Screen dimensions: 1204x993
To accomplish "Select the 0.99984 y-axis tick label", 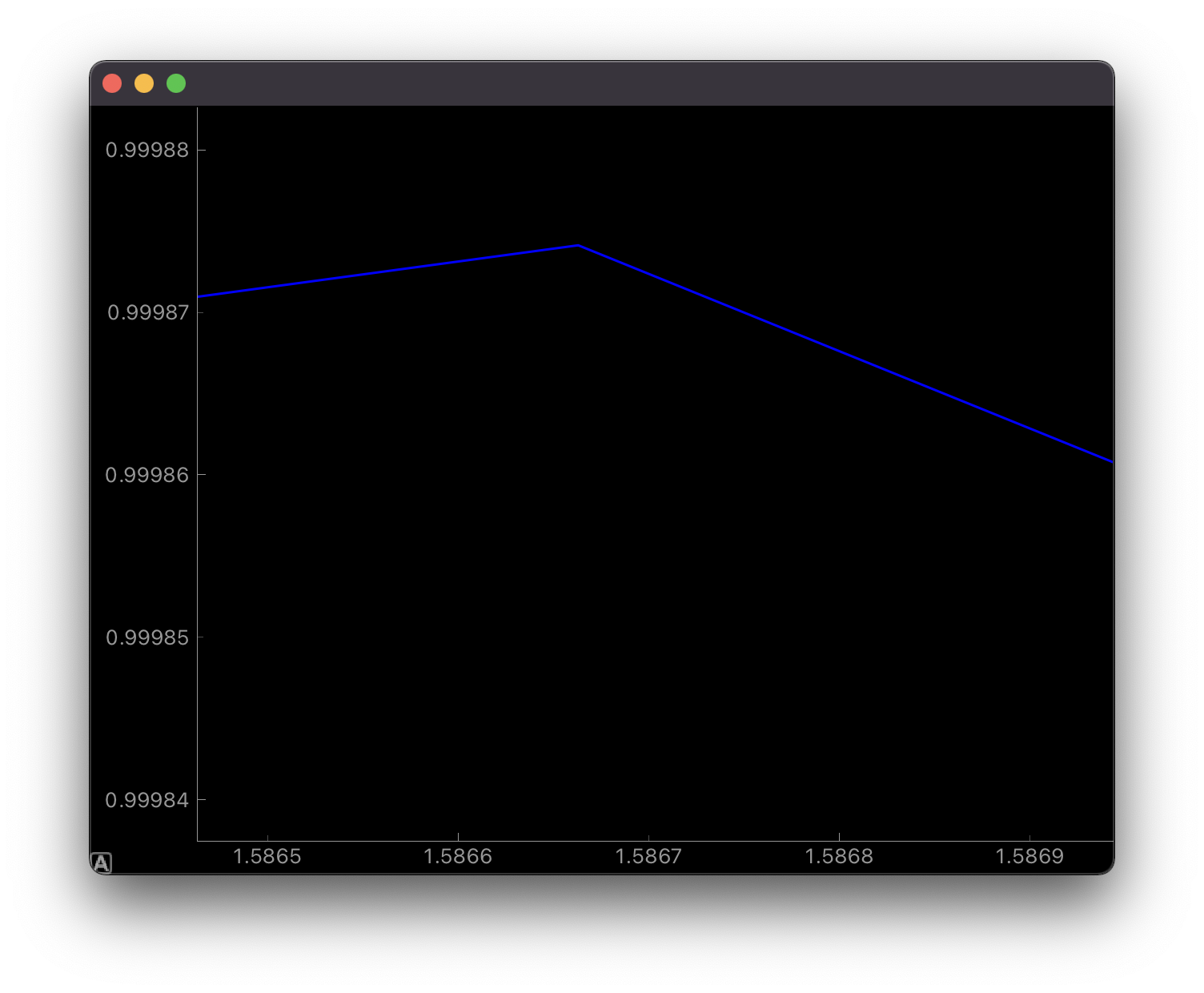I will [x=148, y=800].
